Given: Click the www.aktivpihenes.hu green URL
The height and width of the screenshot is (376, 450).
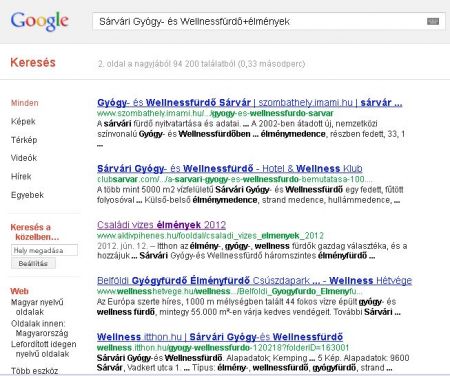Looking at the screenshot, I should point(210,236).
